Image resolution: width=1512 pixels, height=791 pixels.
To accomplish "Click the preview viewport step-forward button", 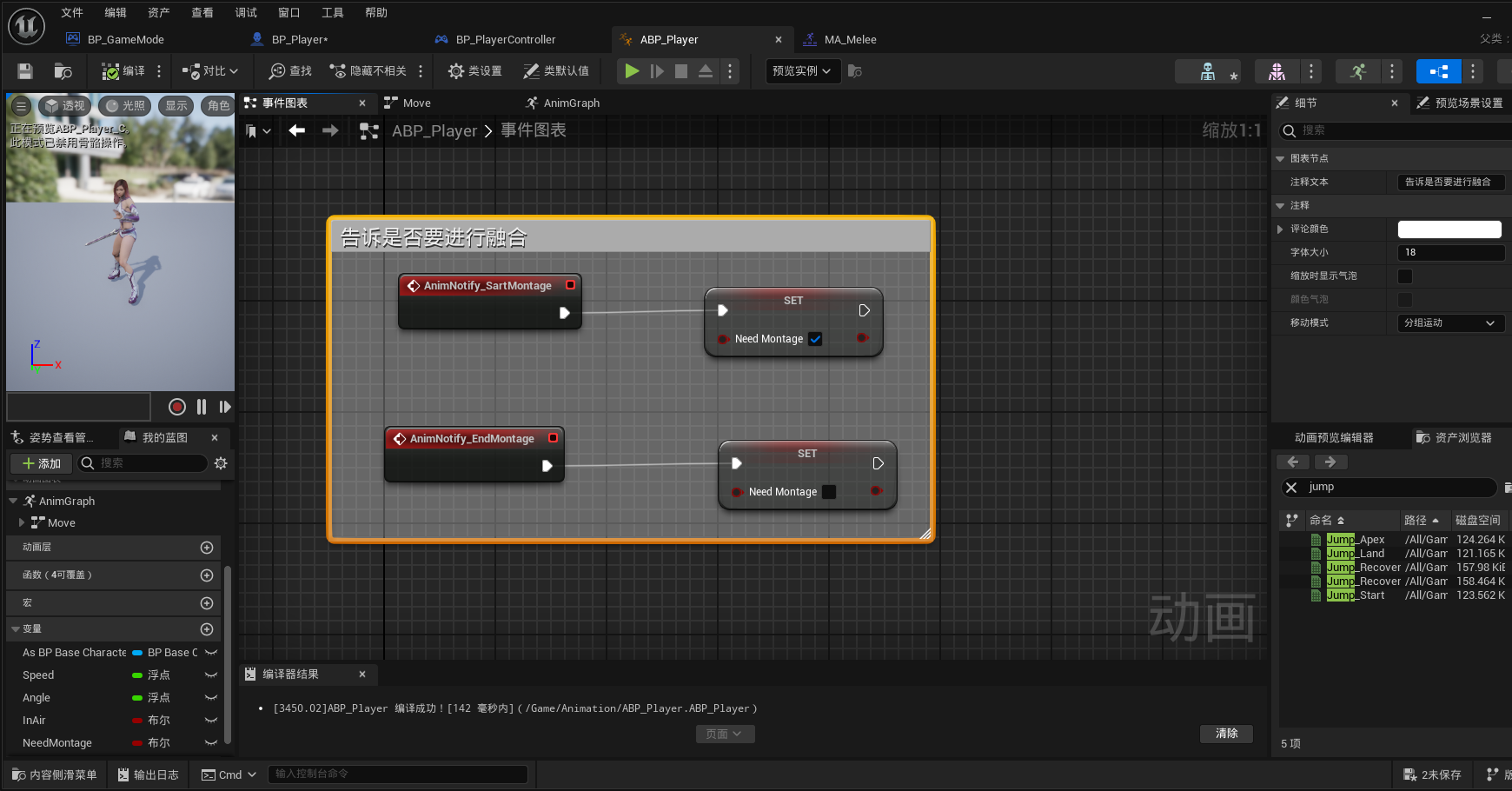I will [x=225, y=407].
